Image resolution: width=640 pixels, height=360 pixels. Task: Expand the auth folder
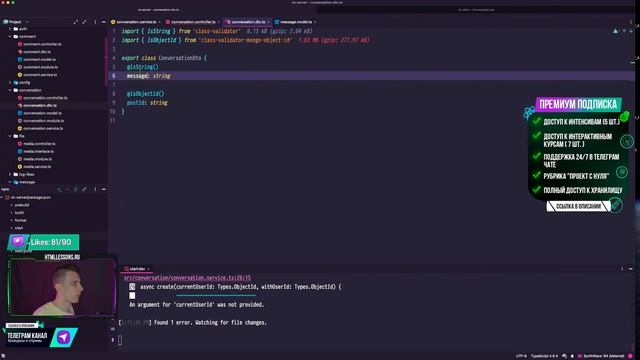click(10, 29)
